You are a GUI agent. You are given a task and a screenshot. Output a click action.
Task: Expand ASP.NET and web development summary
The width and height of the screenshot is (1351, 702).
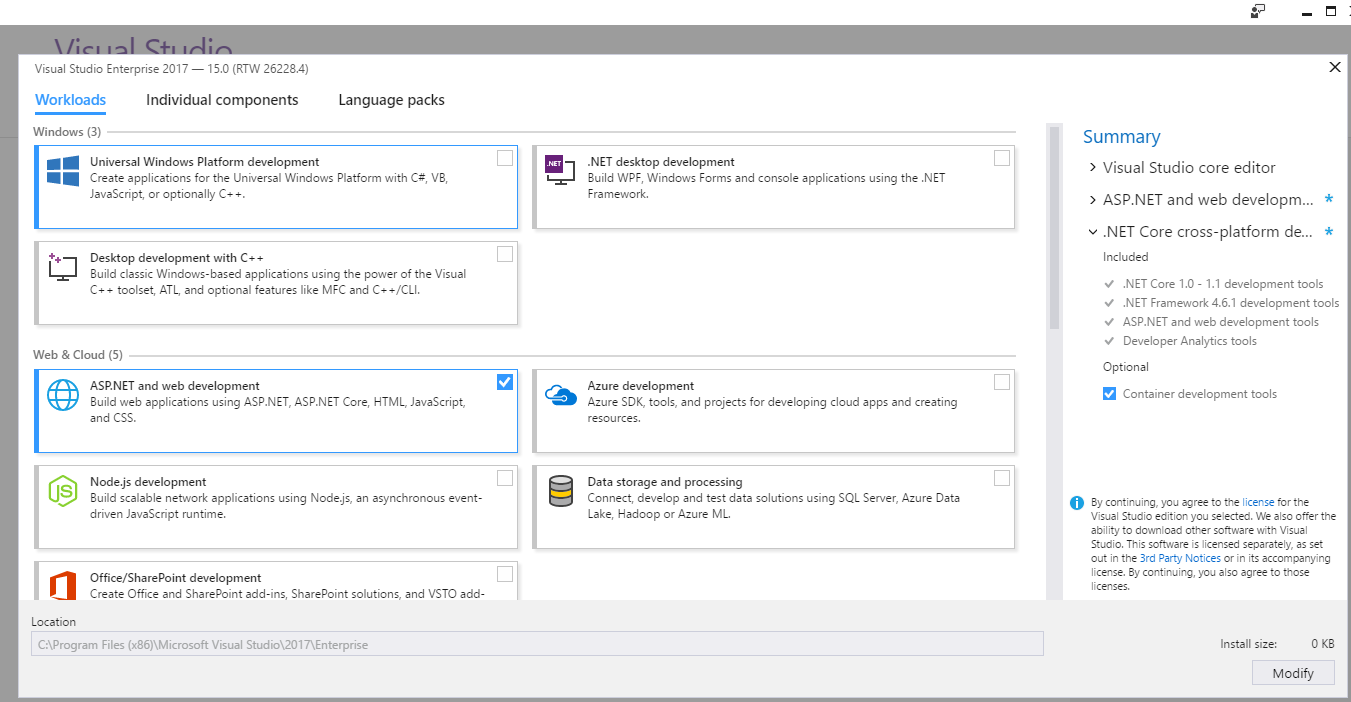click(x=1093, y=200)
